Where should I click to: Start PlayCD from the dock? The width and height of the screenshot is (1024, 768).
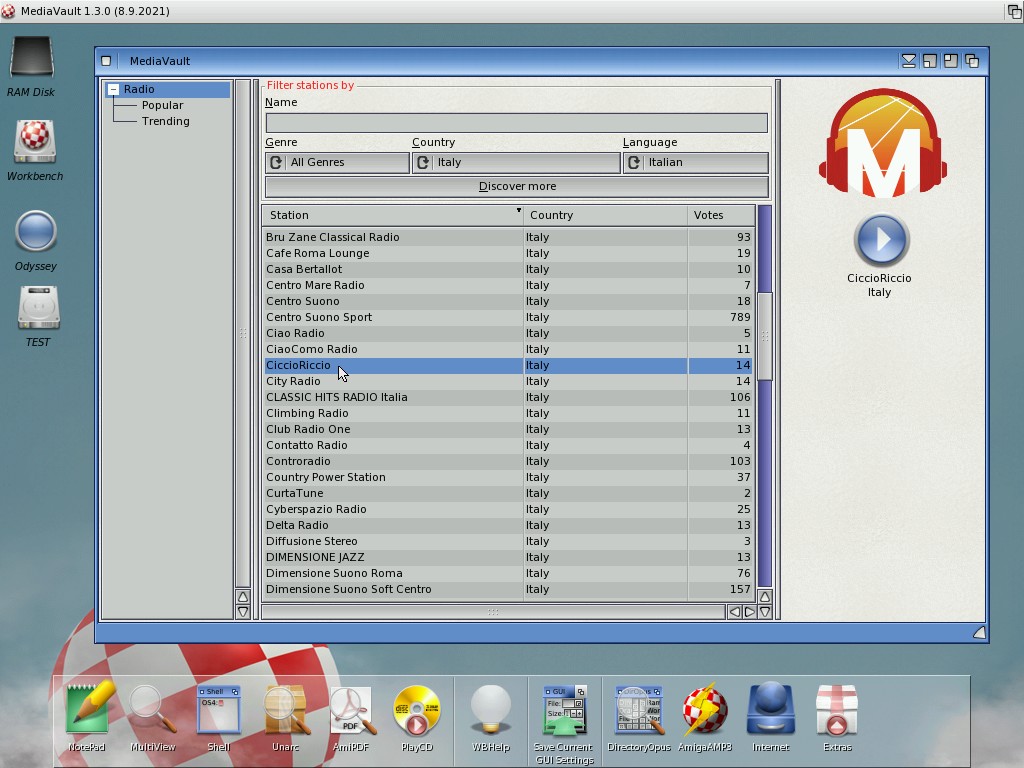tap(417, 711)
